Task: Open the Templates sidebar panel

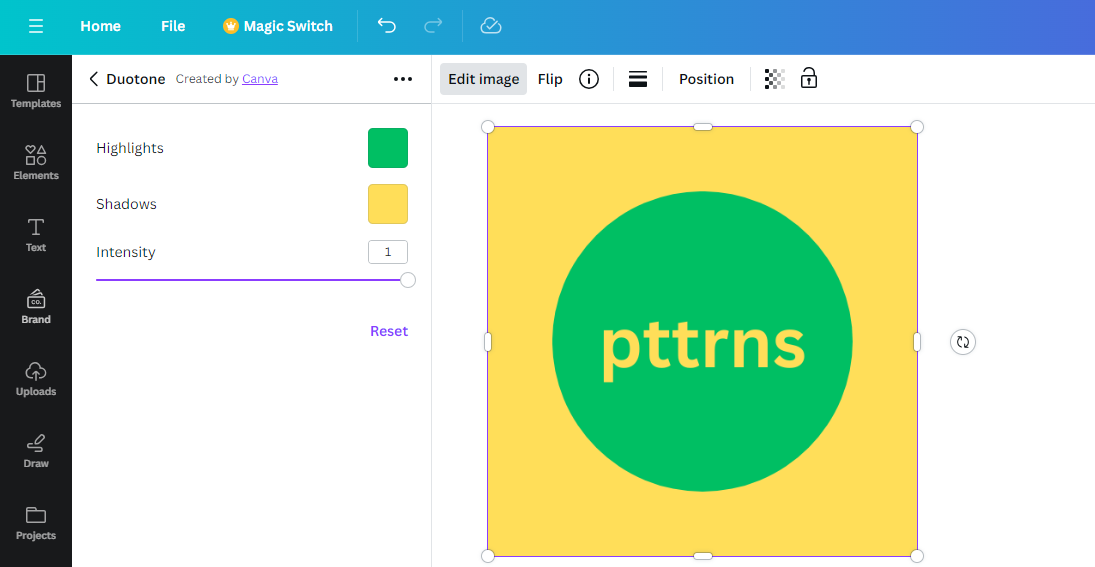Action: [36, 91]
